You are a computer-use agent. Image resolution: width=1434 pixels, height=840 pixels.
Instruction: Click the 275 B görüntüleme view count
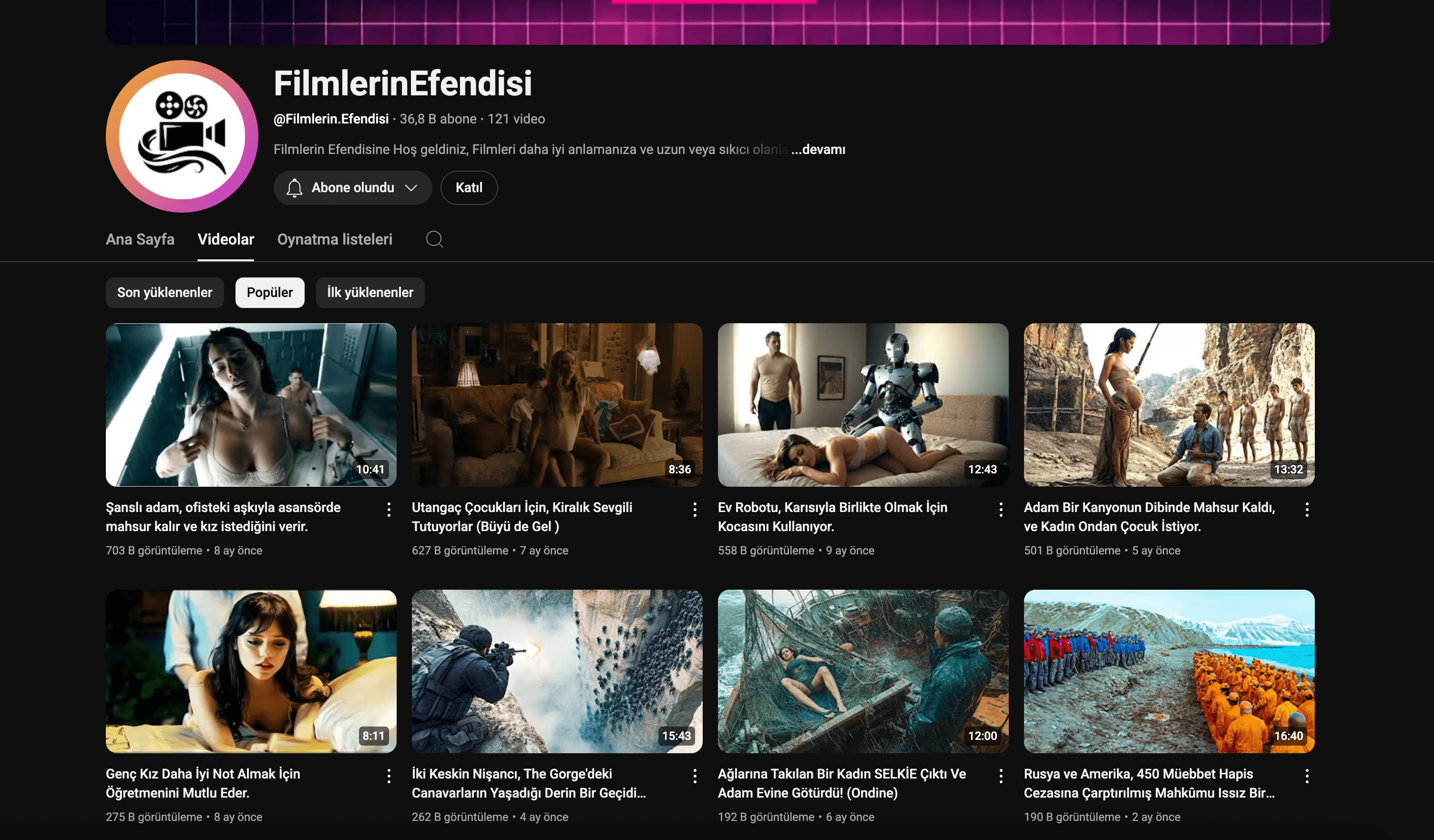click(154, 817)
